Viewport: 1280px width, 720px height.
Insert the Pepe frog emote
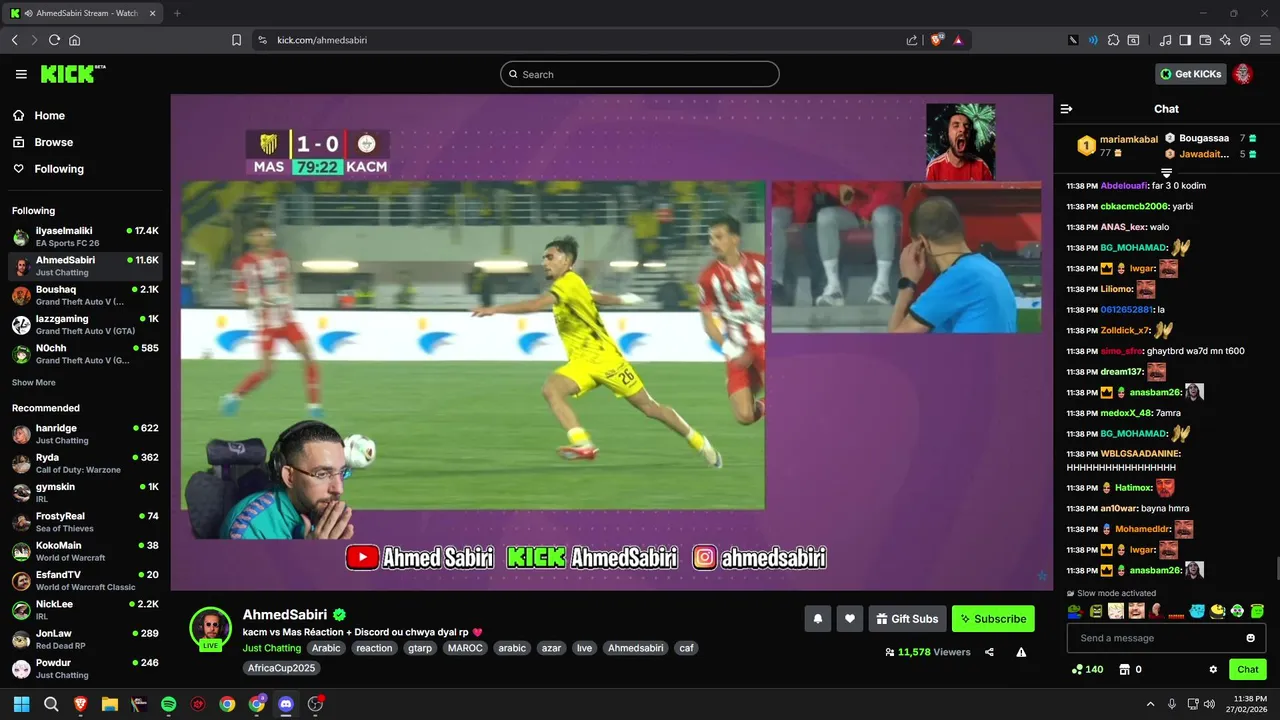tap(1075, 611)
